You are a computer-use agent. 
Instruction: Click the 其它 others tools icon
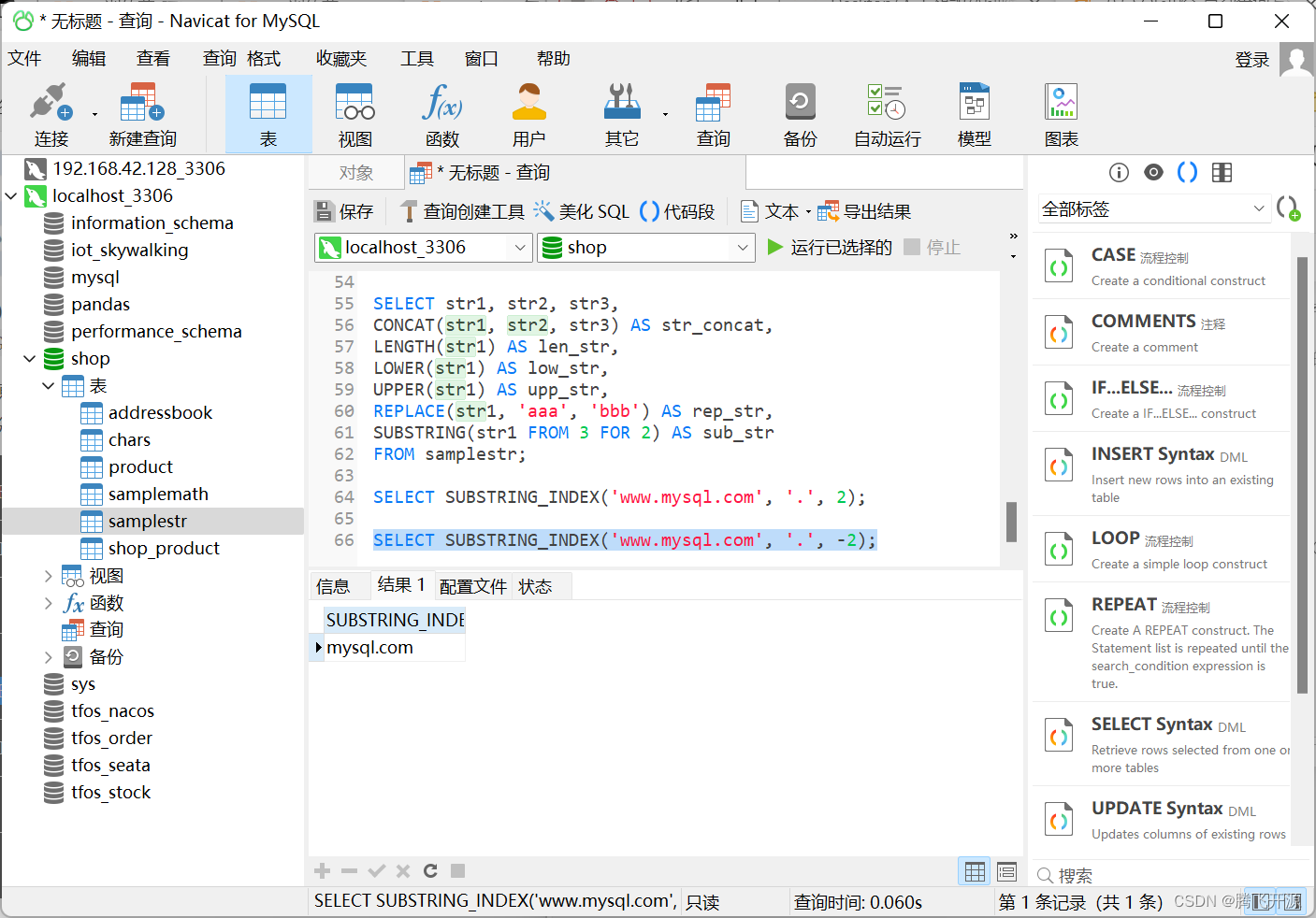(622, 115)
